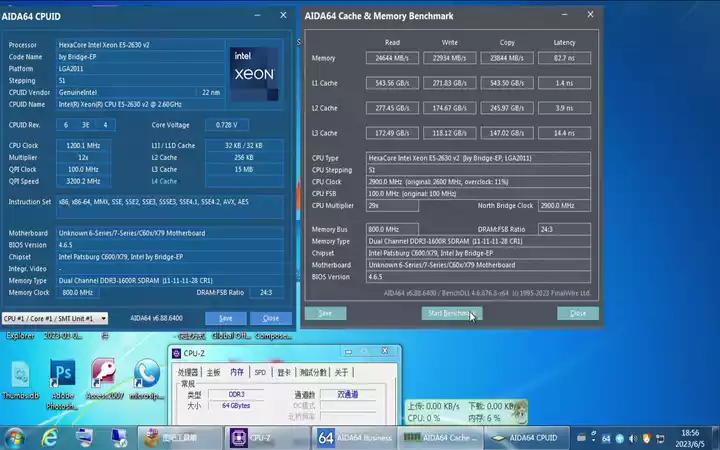This screenshot has width=720, height=450.
Task: Open the 关于 tab in CPU-Z
Action: [341, 372]
